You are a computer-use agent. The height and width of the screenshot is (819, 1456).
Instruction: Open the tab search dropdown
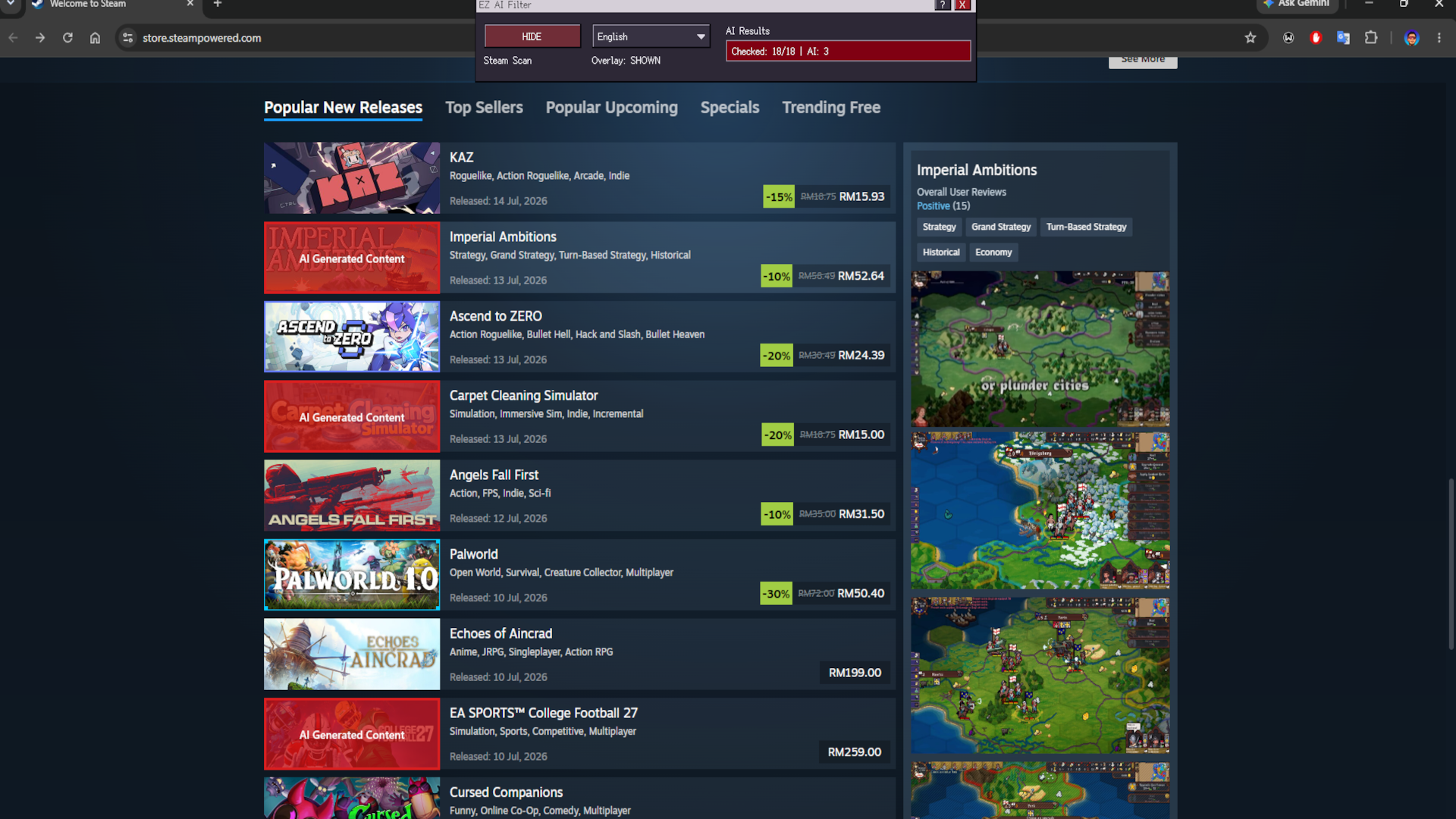coord(11,4)
